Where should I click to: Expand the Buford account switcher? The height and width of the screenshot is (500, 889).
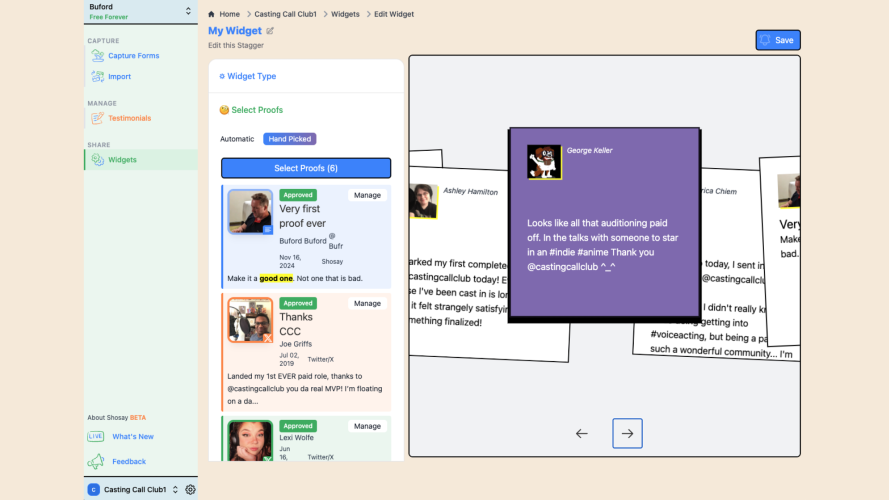188,11
